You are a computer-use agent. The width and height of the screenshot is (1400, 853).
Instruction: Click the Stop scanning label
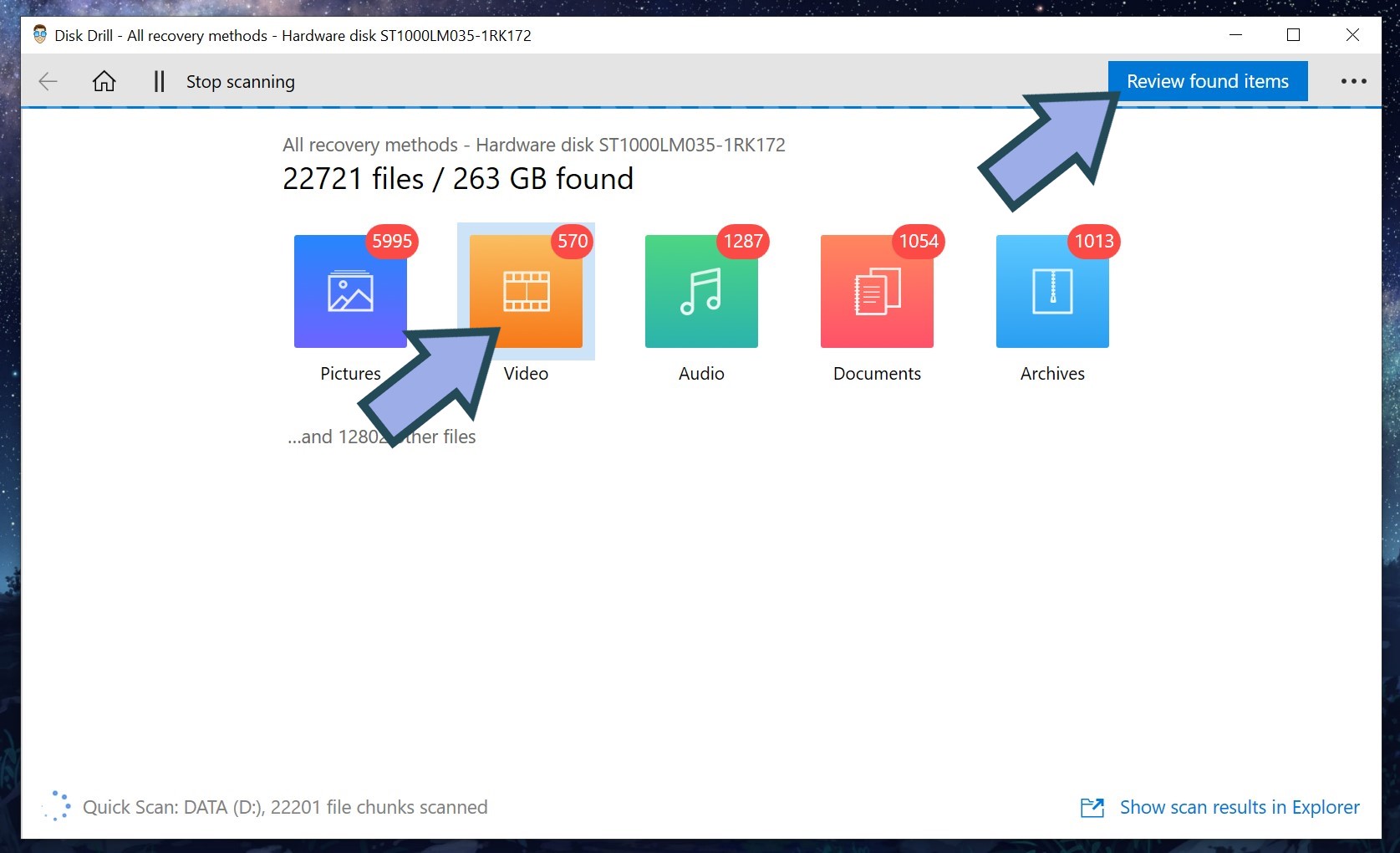coord(240,82)
